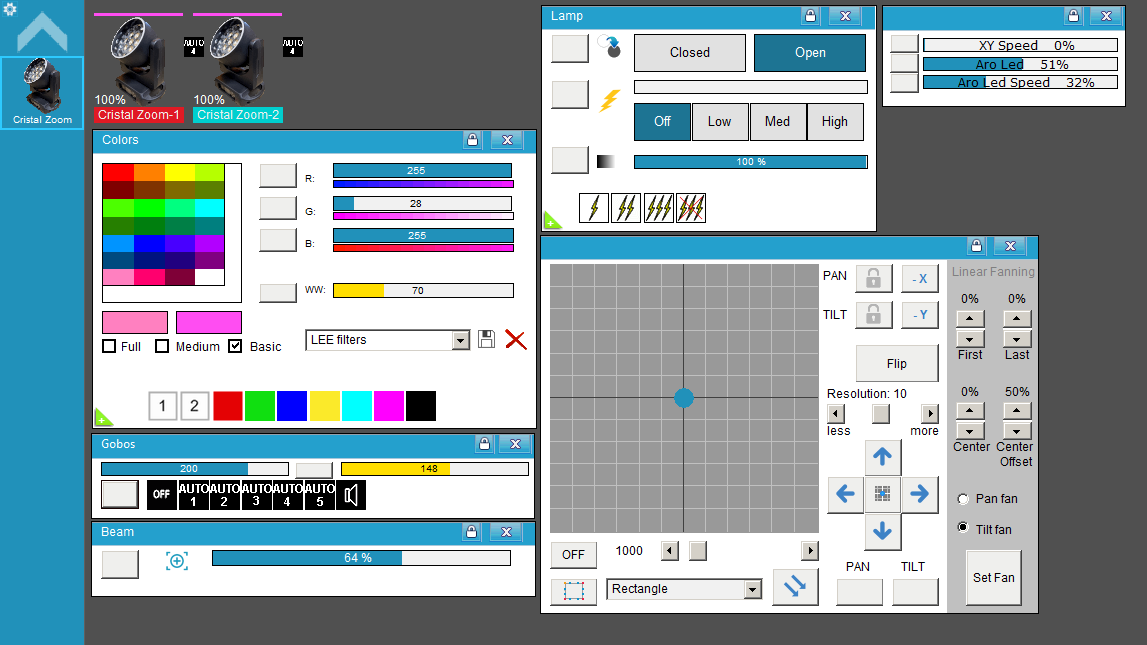The height and width of the screenshot is (645, 1147).
Task: Decrease Center Offset fanning value
Action: pos(1017,431)
